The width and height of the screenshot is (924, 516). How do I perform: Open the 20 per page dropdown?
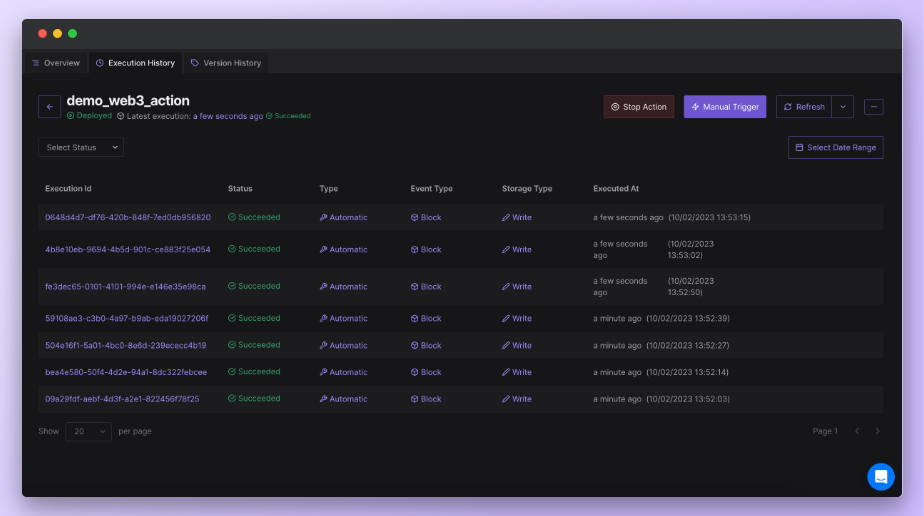(88, 431)
